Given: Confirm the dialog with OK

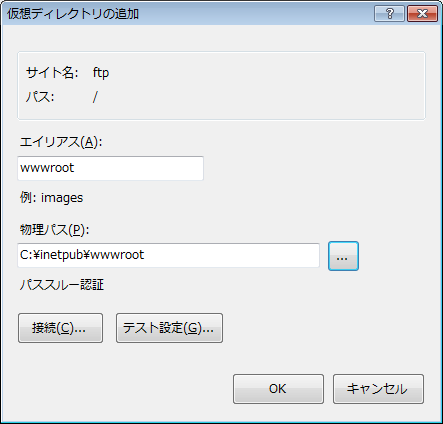Looking at the screenshot, I should [x=278, y=389].
